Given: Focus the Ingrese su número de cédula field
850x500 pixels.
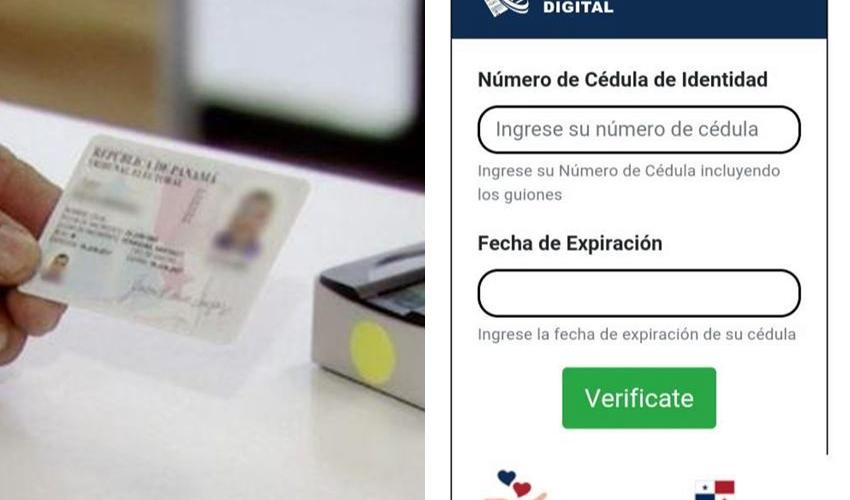Looking at the screenshot, I should (639, 130).
